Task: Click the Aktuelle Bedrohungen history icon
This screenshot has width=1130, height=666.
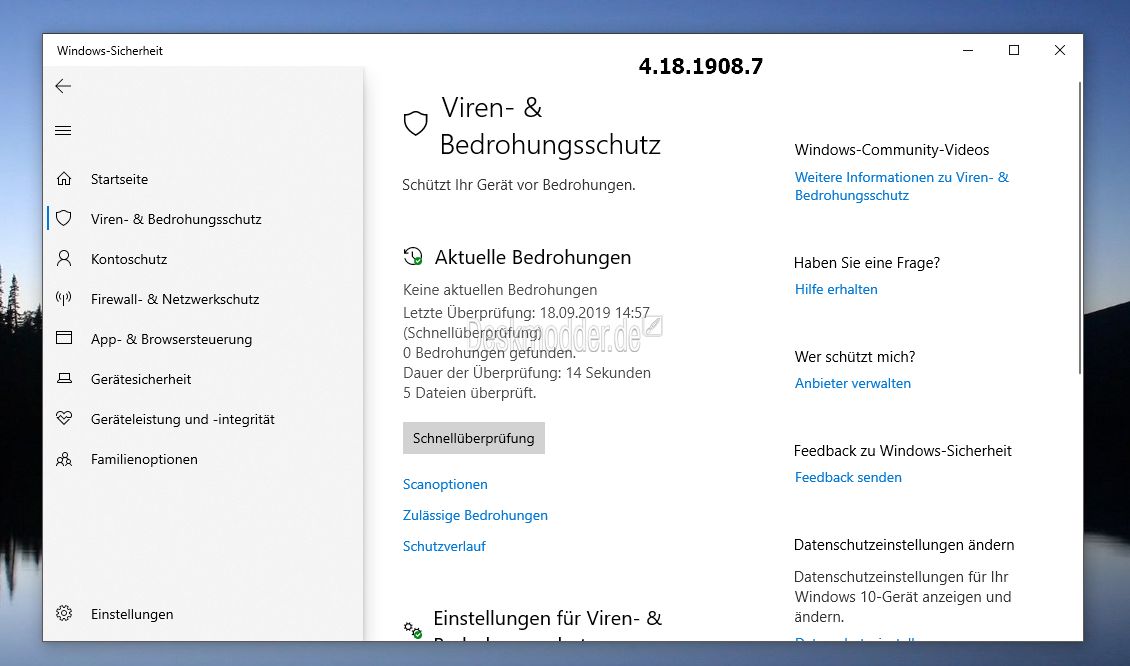Action: pos(413,257)
